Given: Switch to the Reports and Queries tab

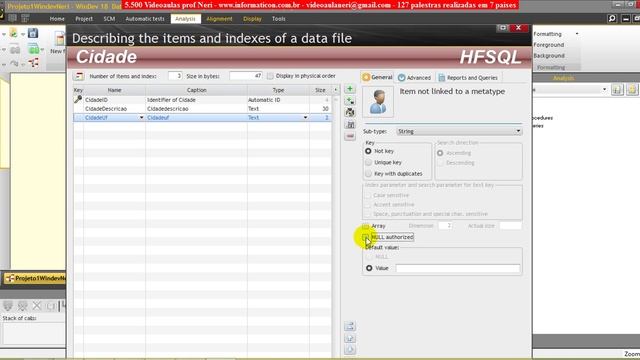Looking at the screenshot, I should point(468,78).
